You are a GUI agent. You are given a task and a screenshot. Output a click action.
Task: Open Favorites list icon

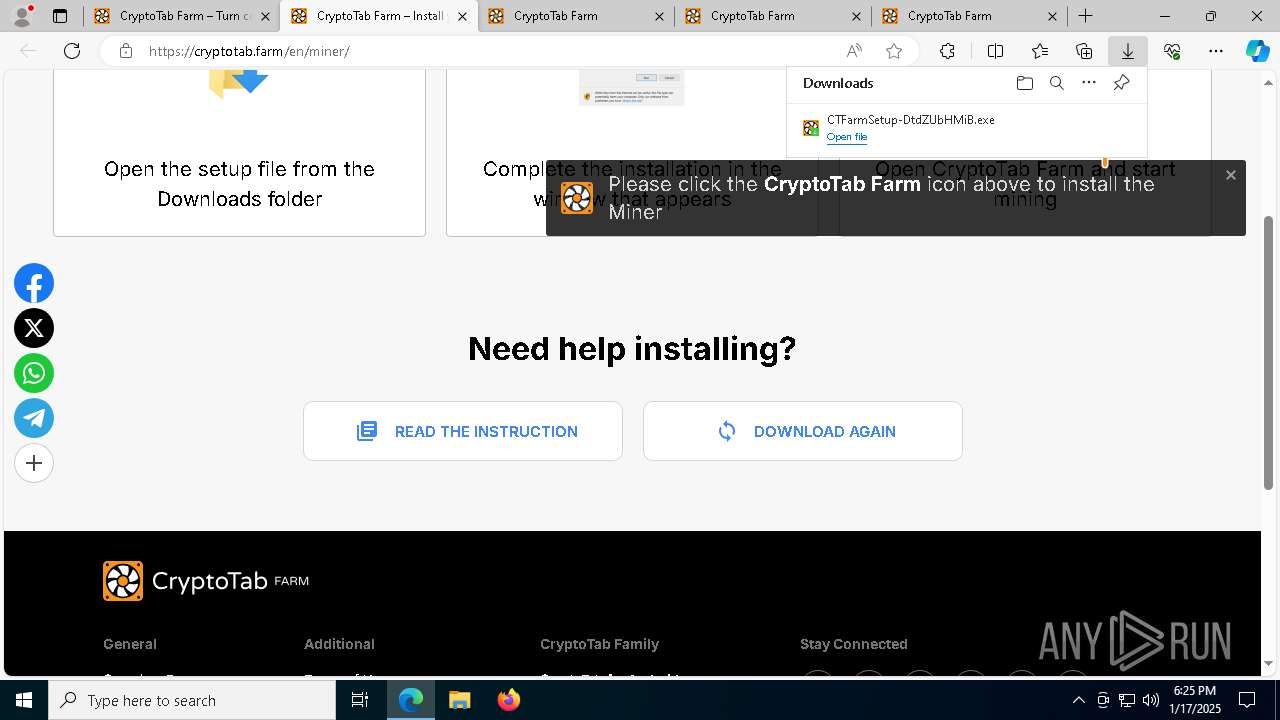tap(1040, 51)
